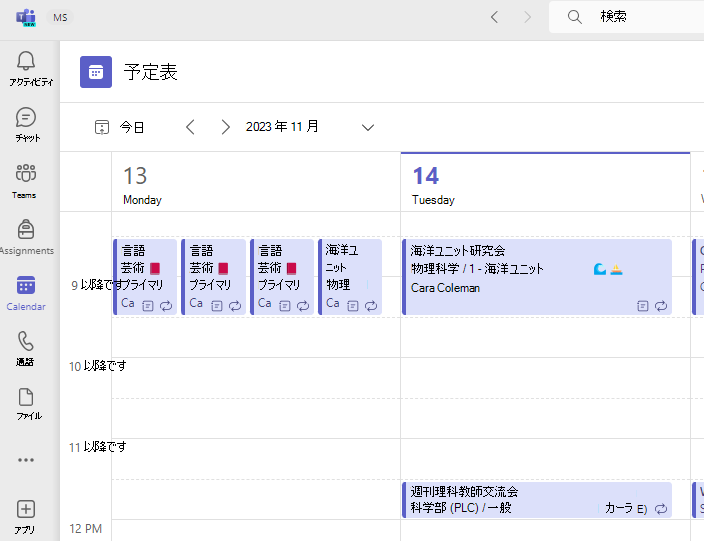
Task: Click the sailboat emoji on 海洋ユニット event
Action: 616,269
